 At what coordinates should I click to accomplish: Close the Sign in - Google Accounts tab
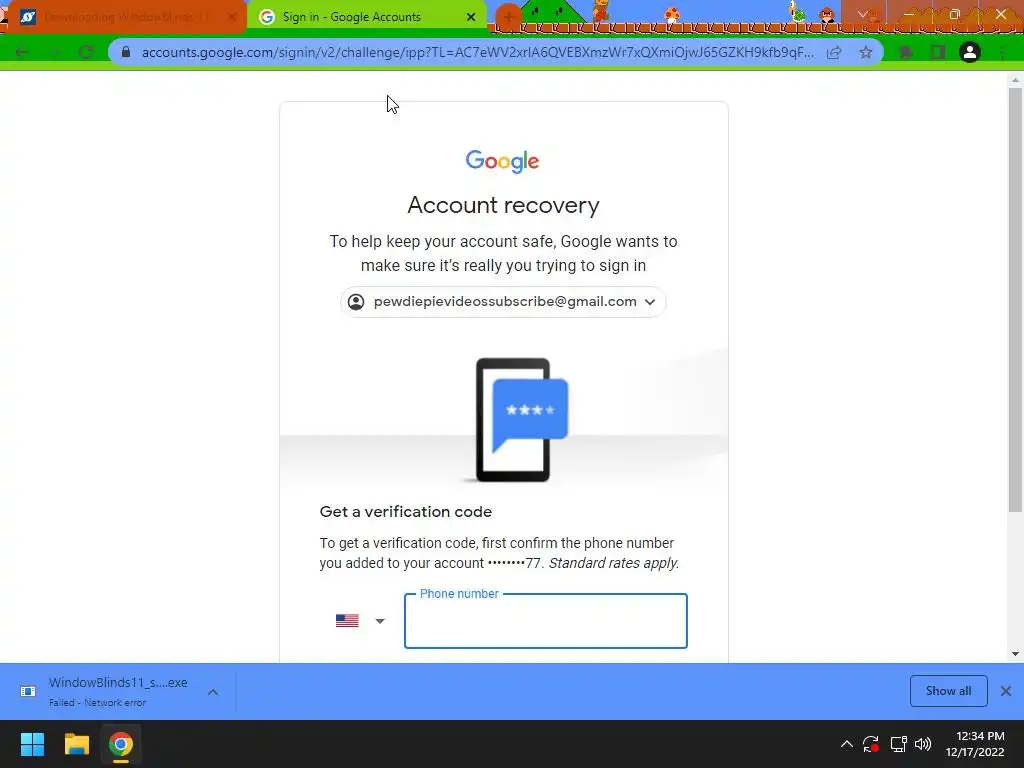pos(471,17)
